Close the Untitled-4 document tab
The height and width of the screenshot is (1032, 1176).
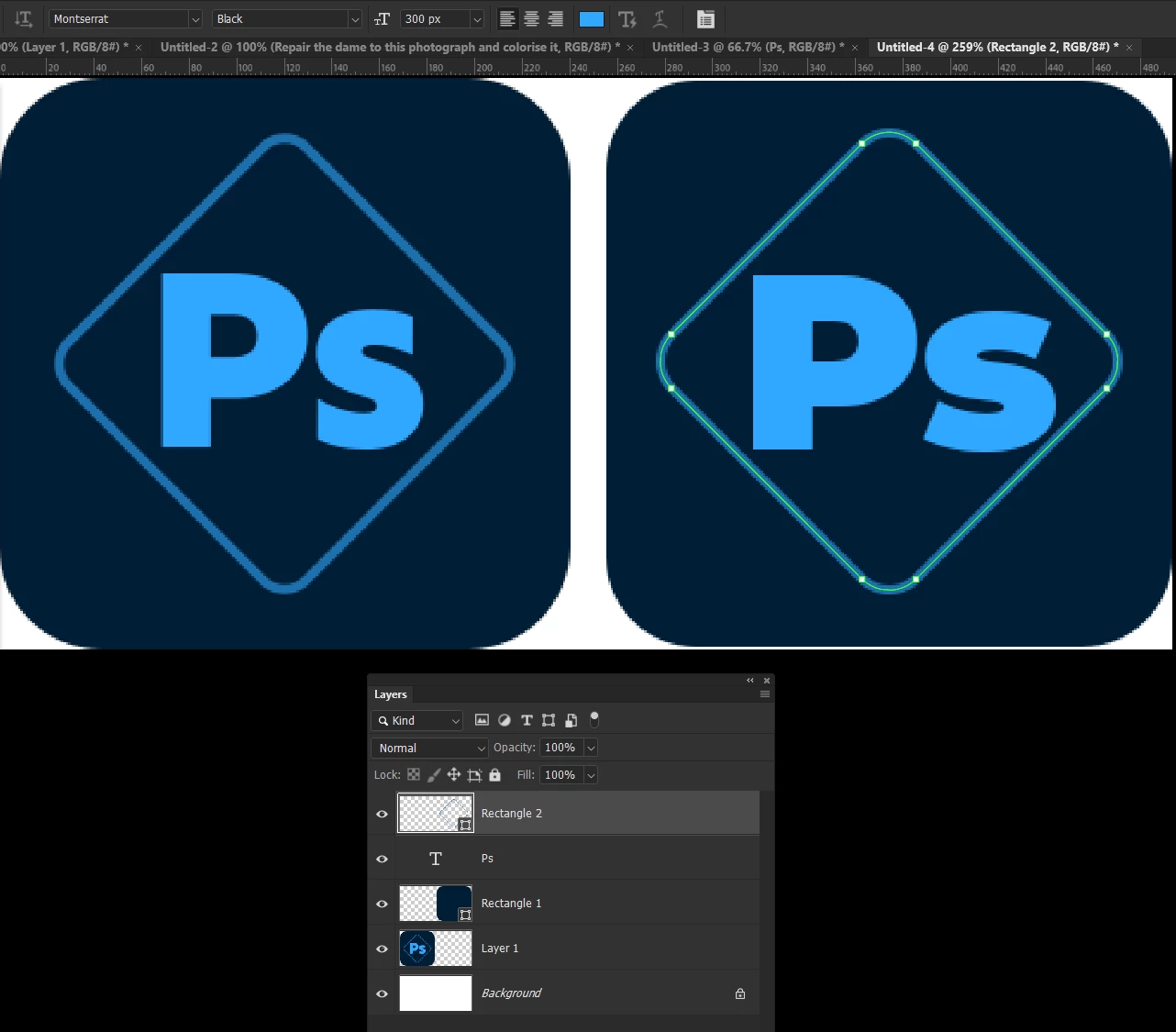[1129, 48]
